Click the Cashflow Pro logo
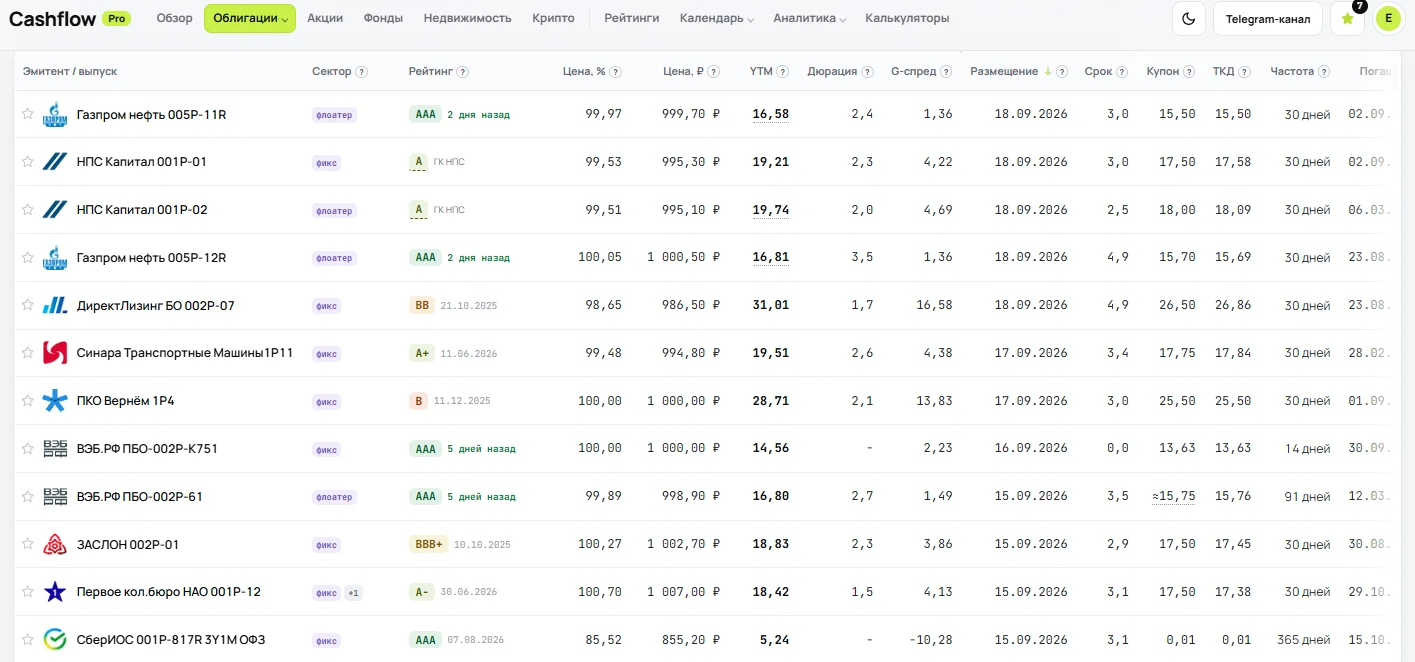 click(x=69, y=18)
